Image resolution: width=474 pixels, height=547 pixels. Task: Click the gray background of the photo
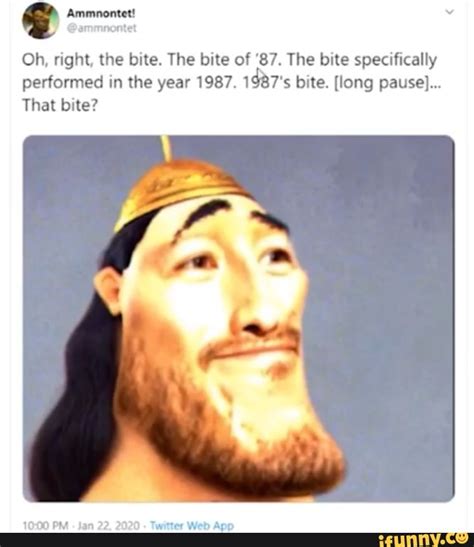point(384,244)
